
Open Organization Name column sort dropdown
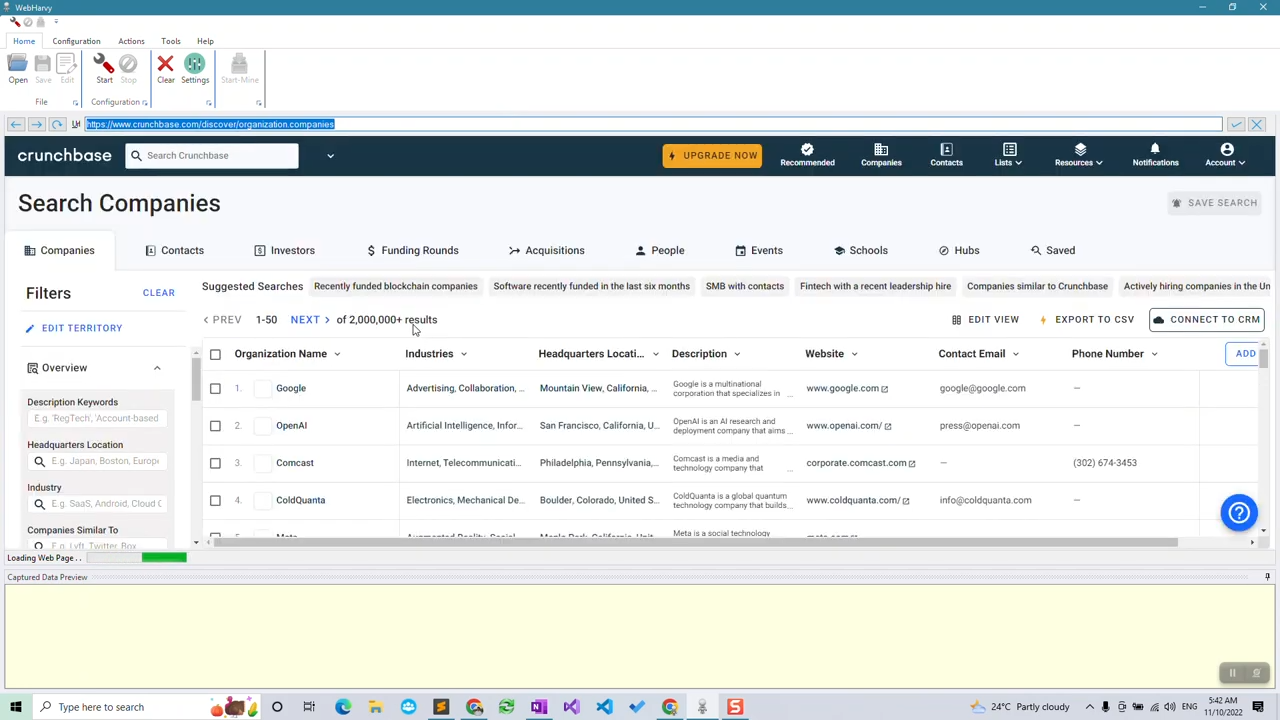(337, 354)
